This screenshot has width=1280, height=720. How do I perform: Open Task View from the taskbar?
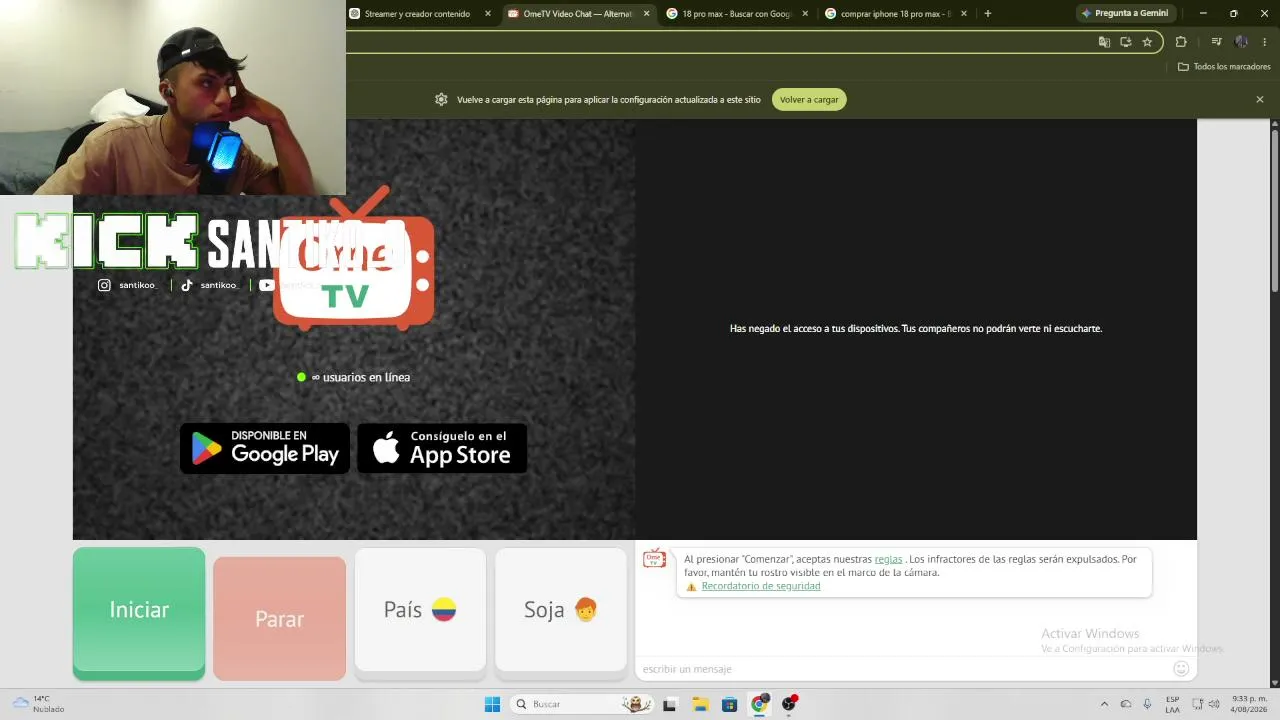[670, 704]
